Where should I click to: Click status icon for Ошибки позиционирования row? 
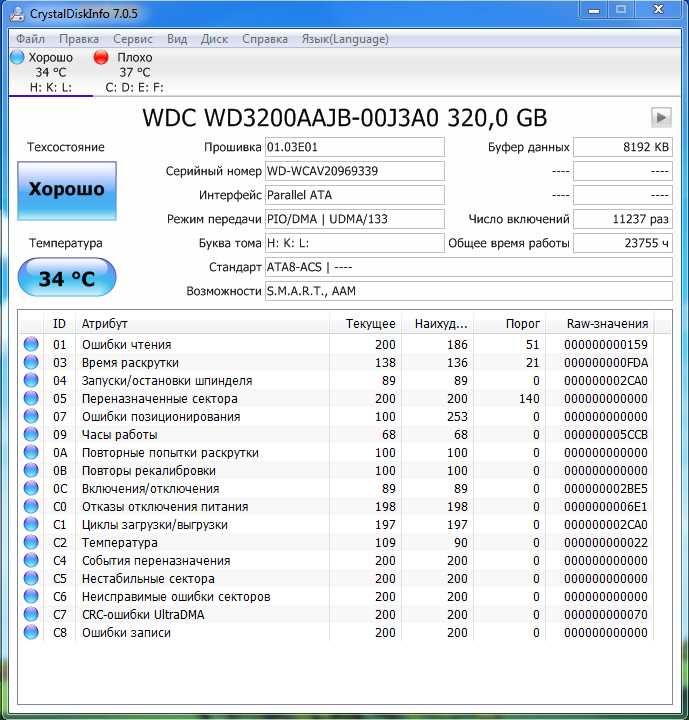(31, 416)
